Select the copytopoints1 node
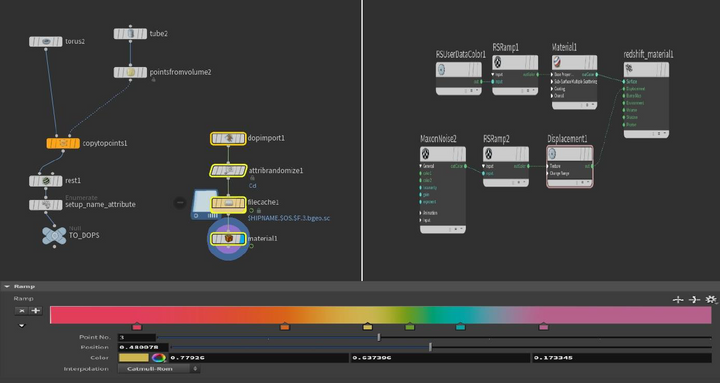This screenshot has width=720, height=383. 63,143
